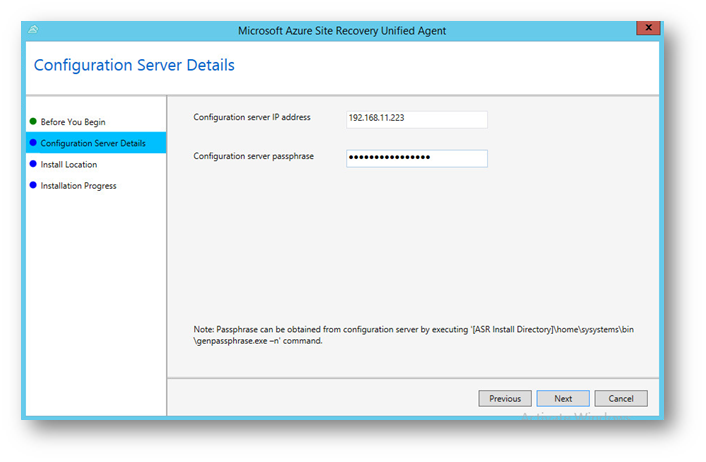The height and width of the screenshot is (462, 706).
Task: Click the passphrase note about genpassphrase.exe
Action: coord(413,334)
